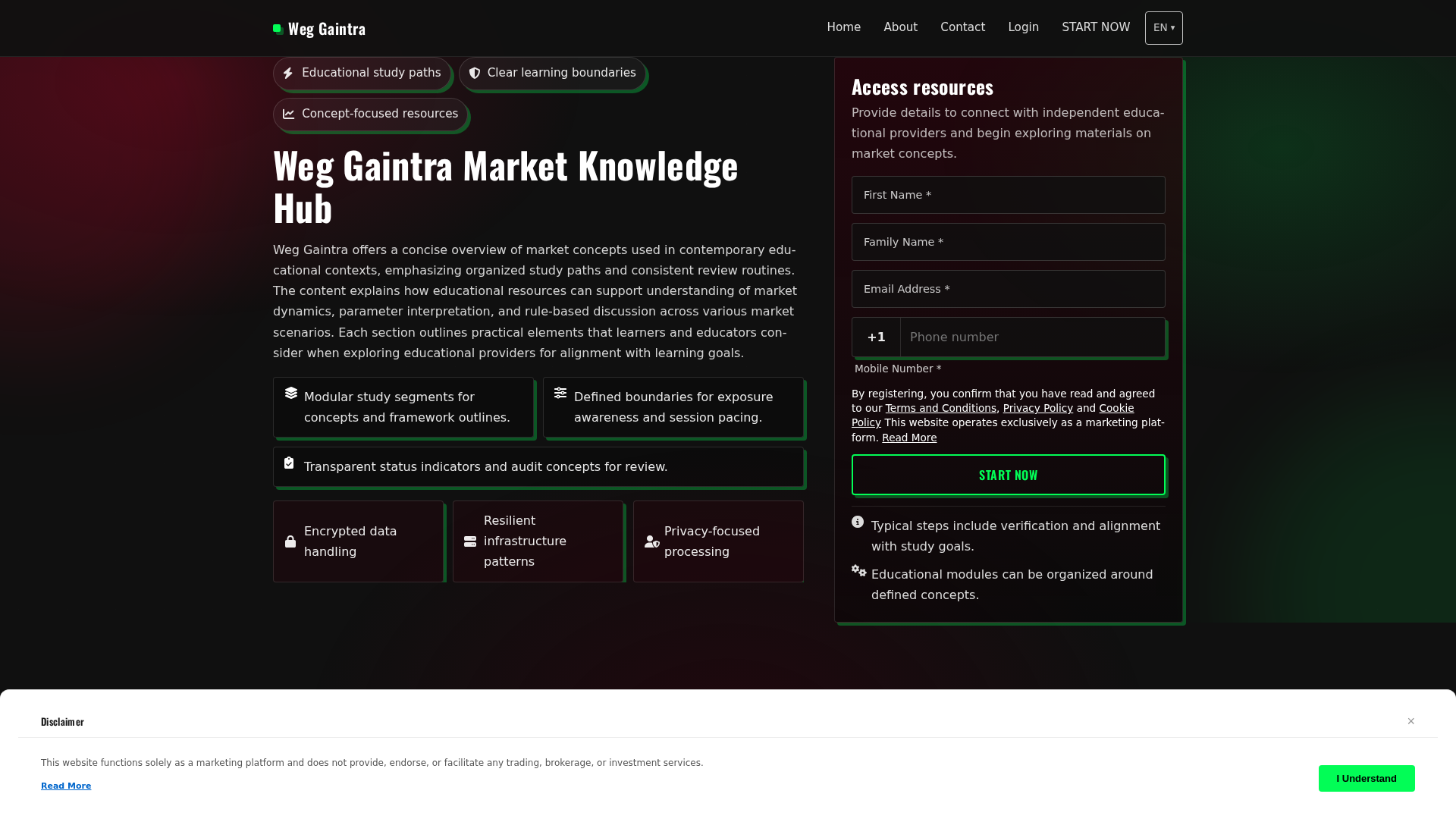Screen dimensions: 1456x819
Task: Click the info circle icon beside Typical steps
Action: [x=858, y=522]
